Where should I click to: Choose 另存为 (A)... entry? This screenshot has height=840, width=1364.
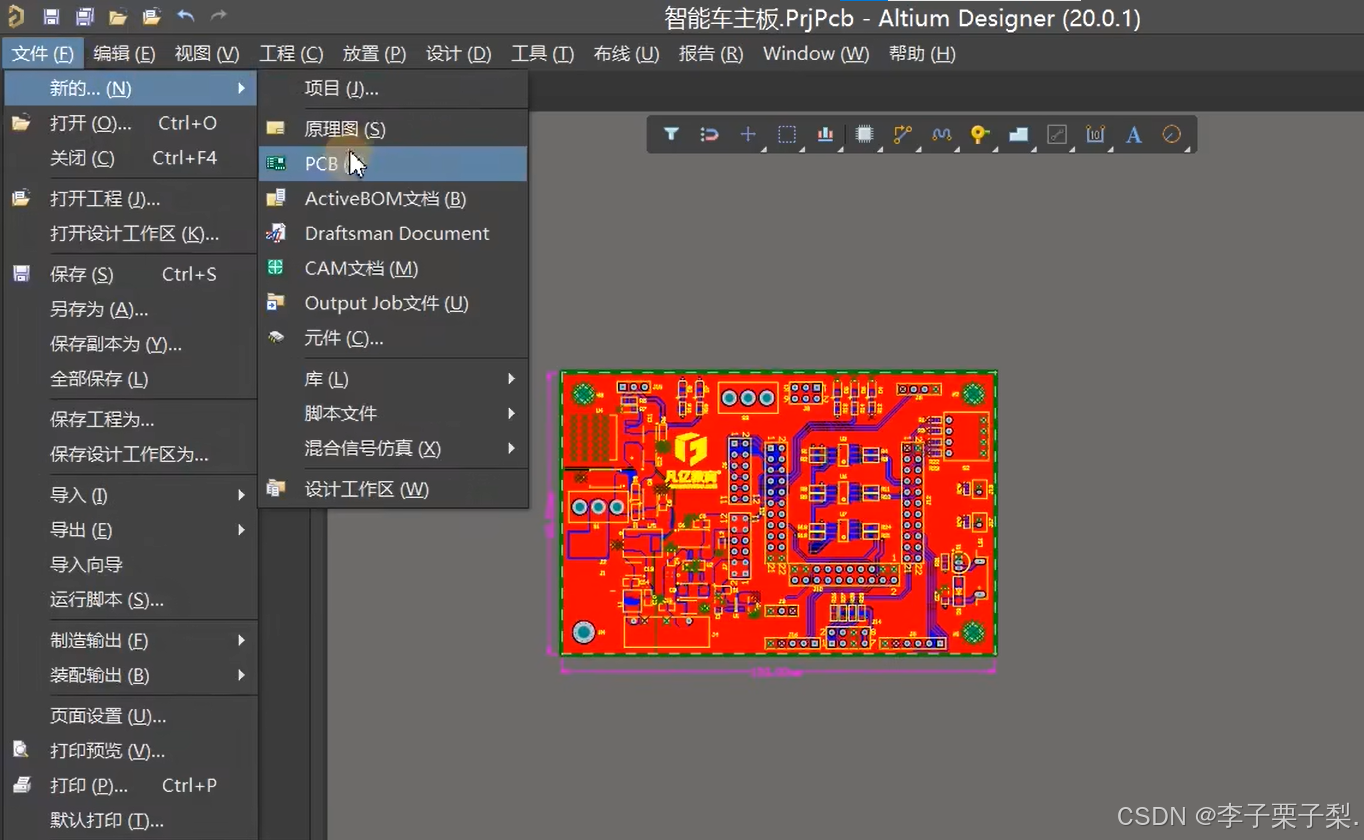[x=131, y=309]
